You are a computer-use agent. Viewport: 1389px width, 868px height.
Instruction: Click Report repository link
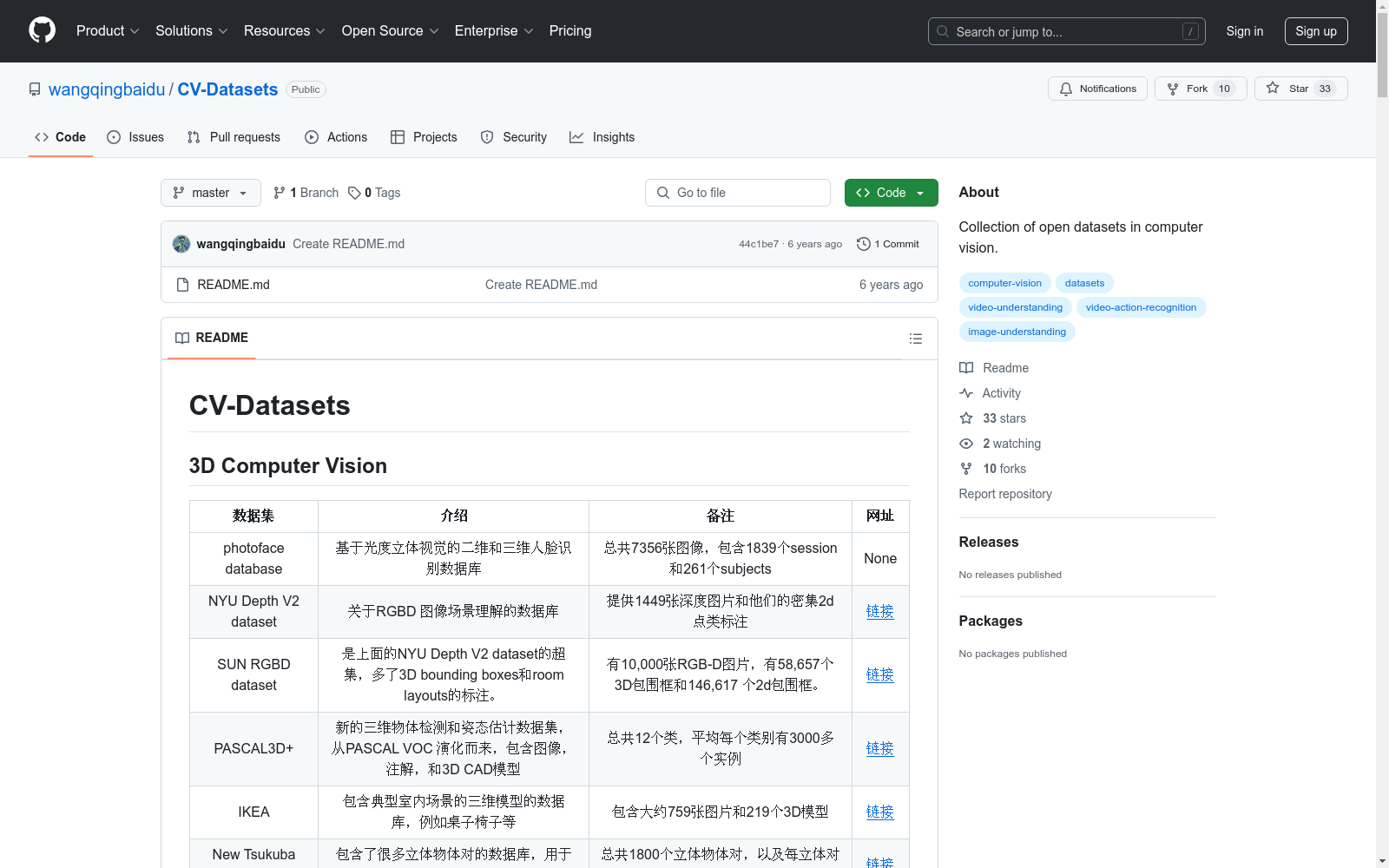(x=1005, y=494)
